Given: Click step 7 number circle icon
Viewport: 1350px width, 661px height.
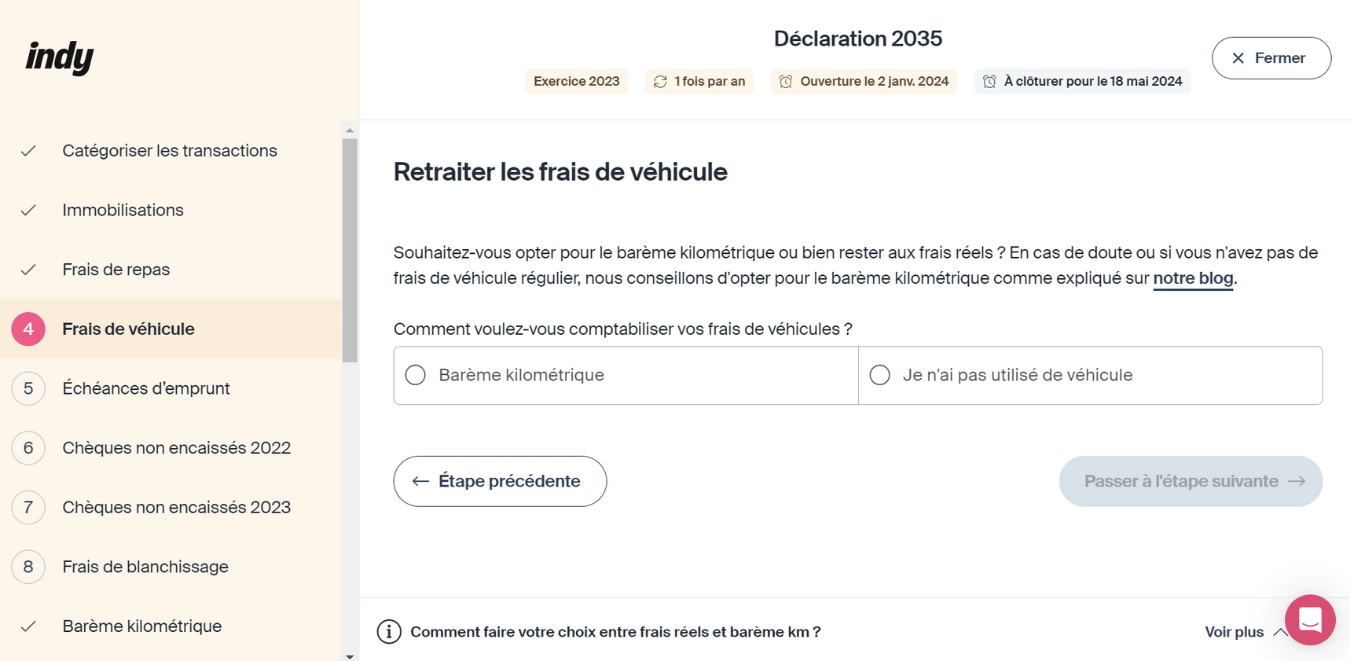Looking at the screenshot, I should pyautogui.click(x=28, y=507).
